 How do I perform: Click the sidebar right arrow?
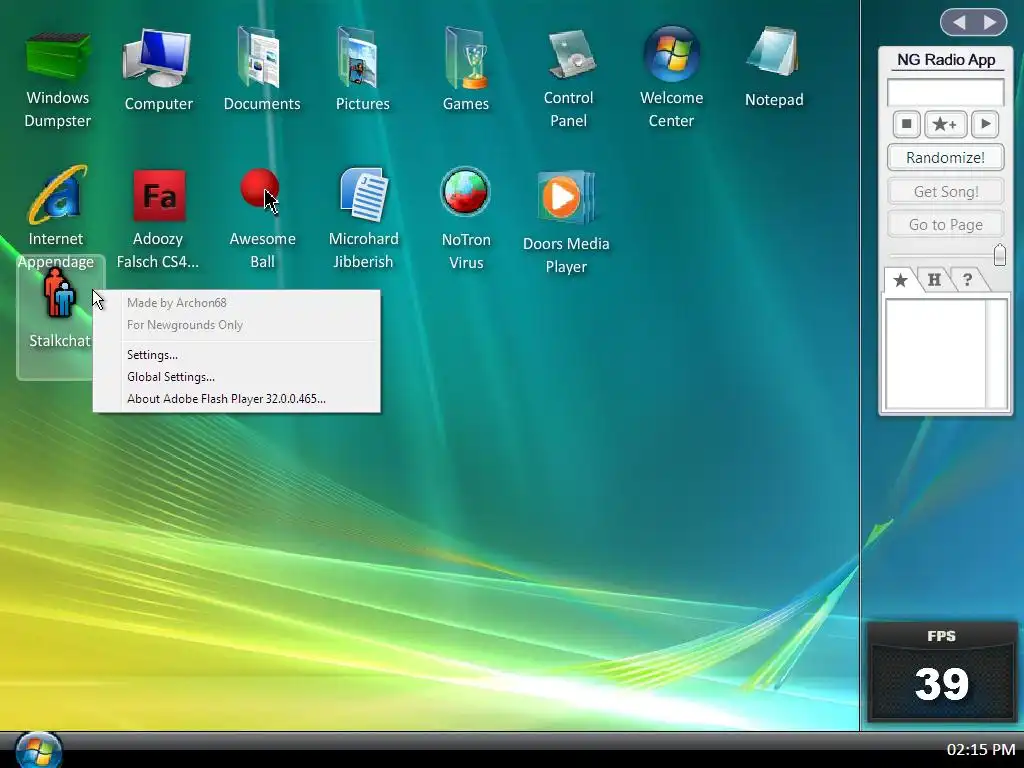pyautogui.click(x=991, y=23)
